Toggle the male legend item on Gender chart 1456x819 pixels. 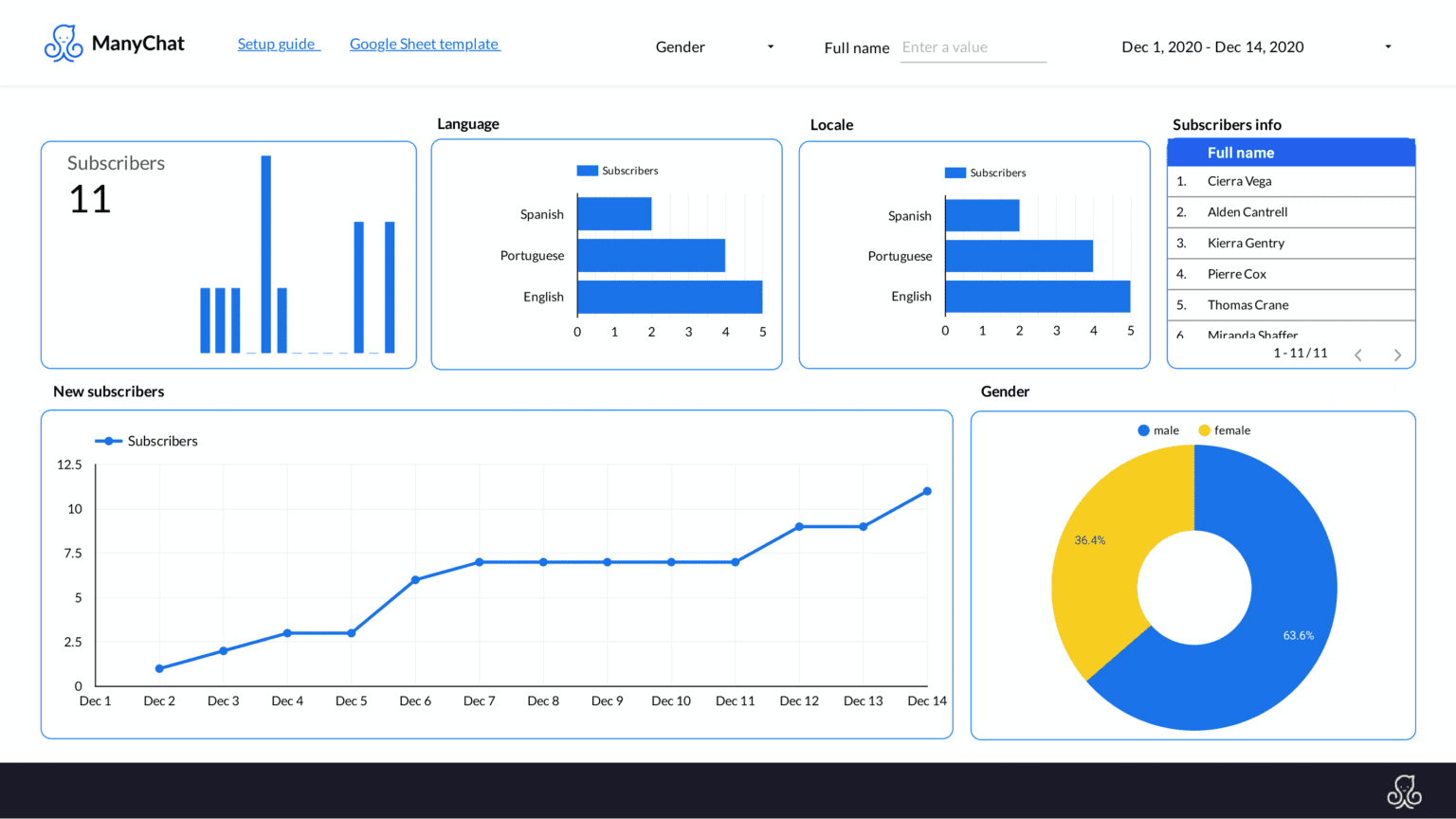pos(1158,429)
